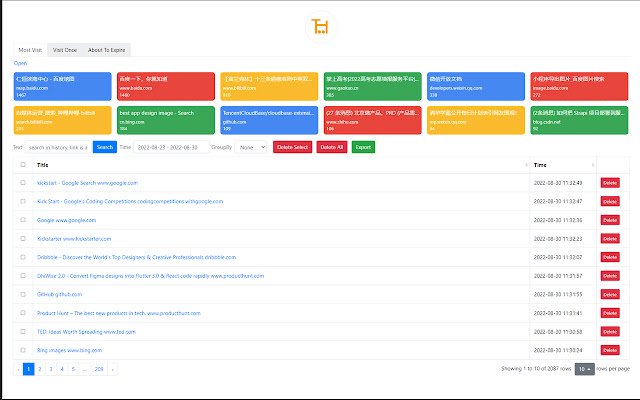Click the orange TH logo icon
This screenshot has width=640, height=400.
pyautogui.click(x=321, y=27)
